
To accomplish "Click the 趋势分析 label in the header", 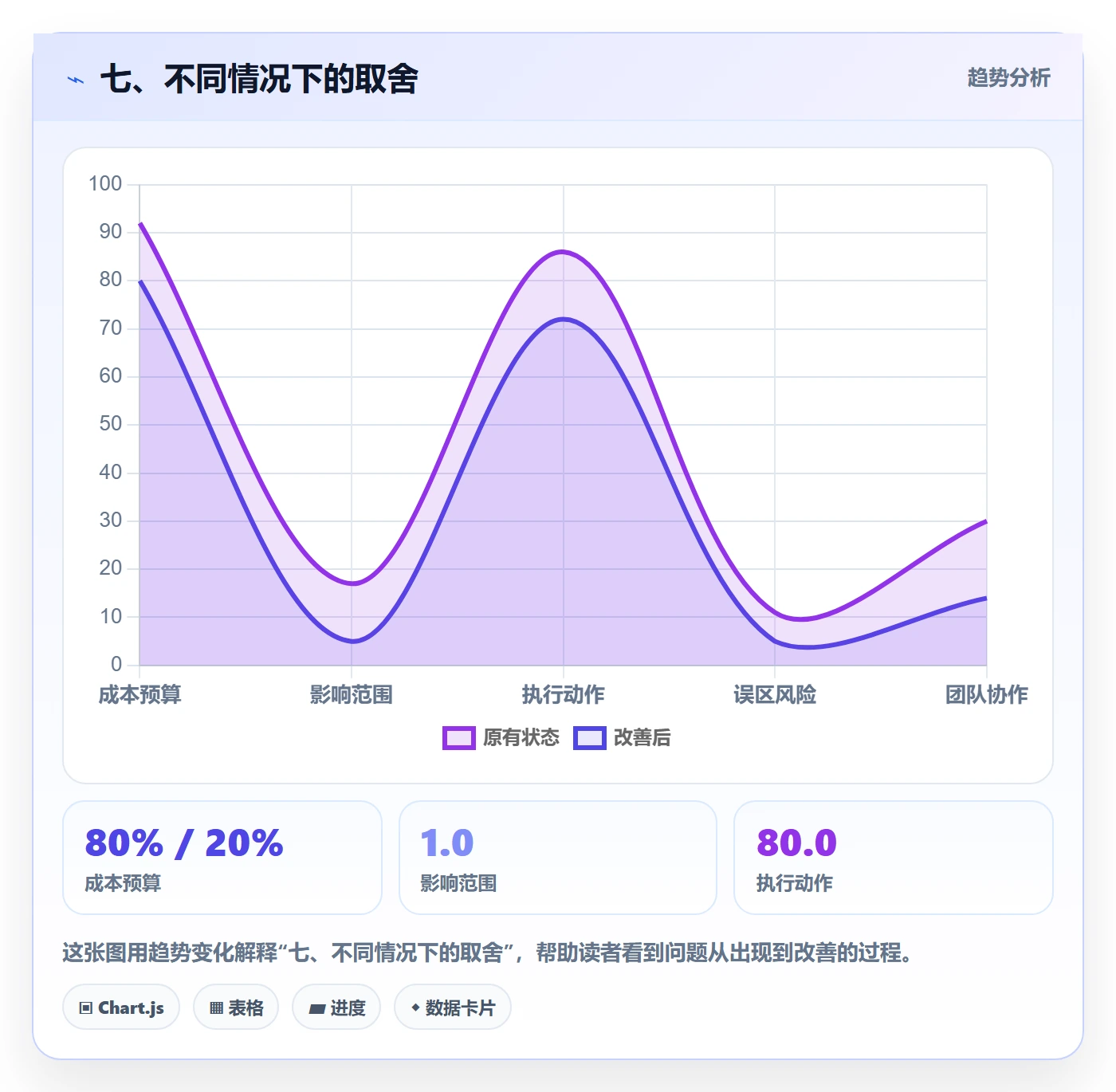I will click(x=1008, y=77).
